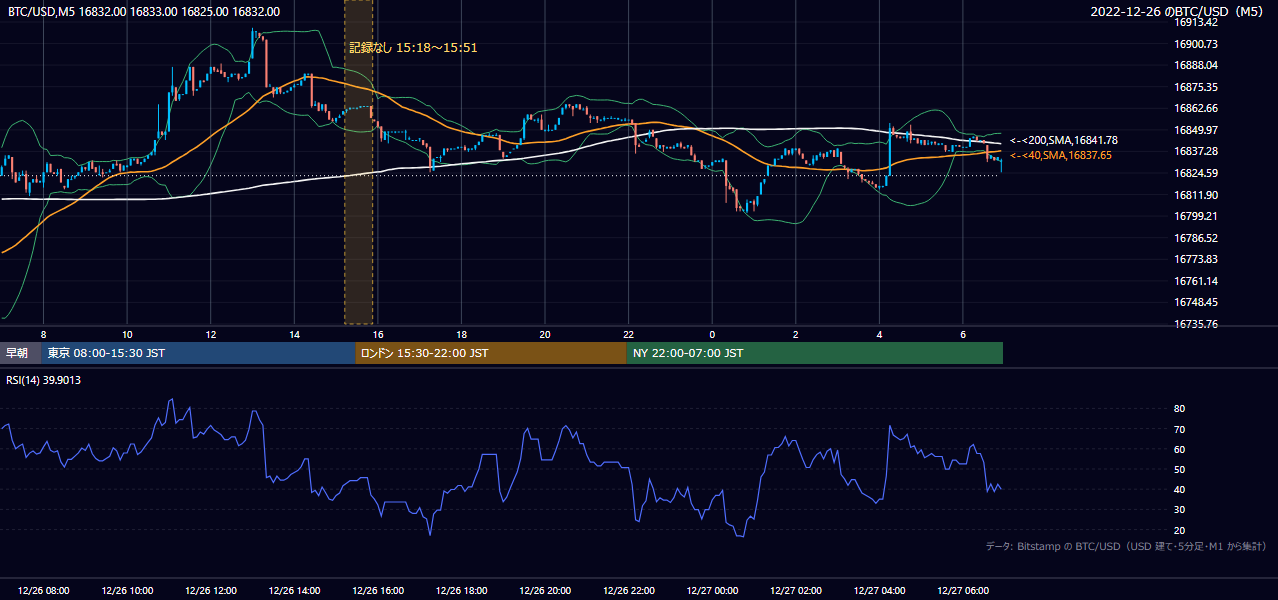Click price axis label 16888.04
This screenshot has height=600, width=1278.
tap(1196, 65)
